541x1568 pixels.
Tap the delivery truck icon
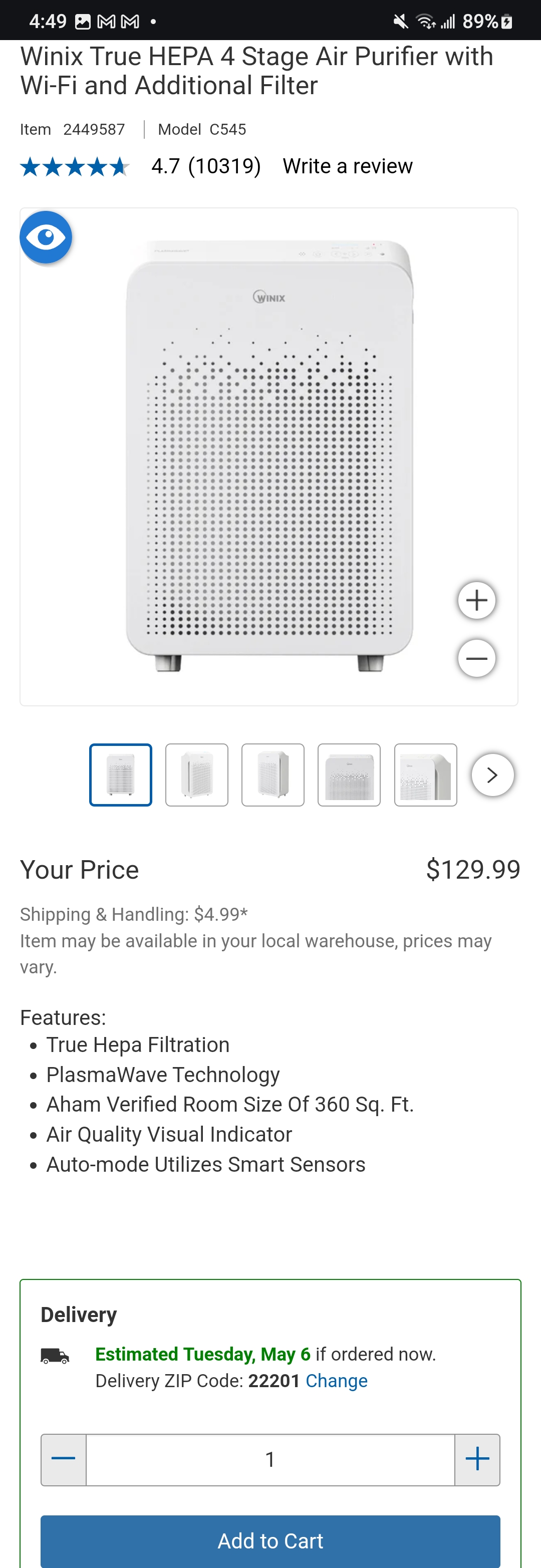[x=55, y=1356]
